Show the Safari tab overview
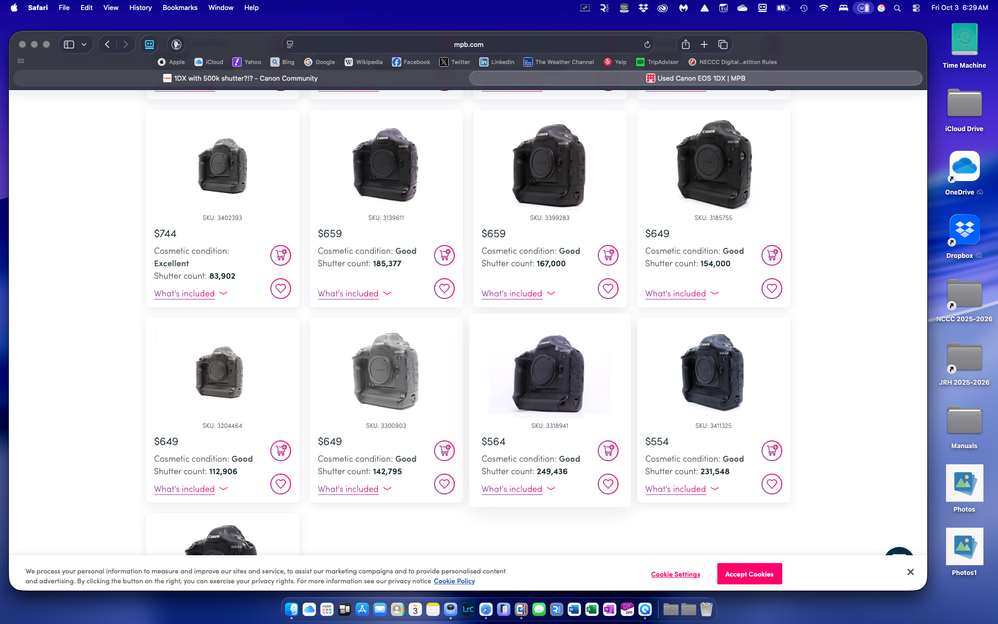This screenshot has width=998, height=624. (723, 45)
